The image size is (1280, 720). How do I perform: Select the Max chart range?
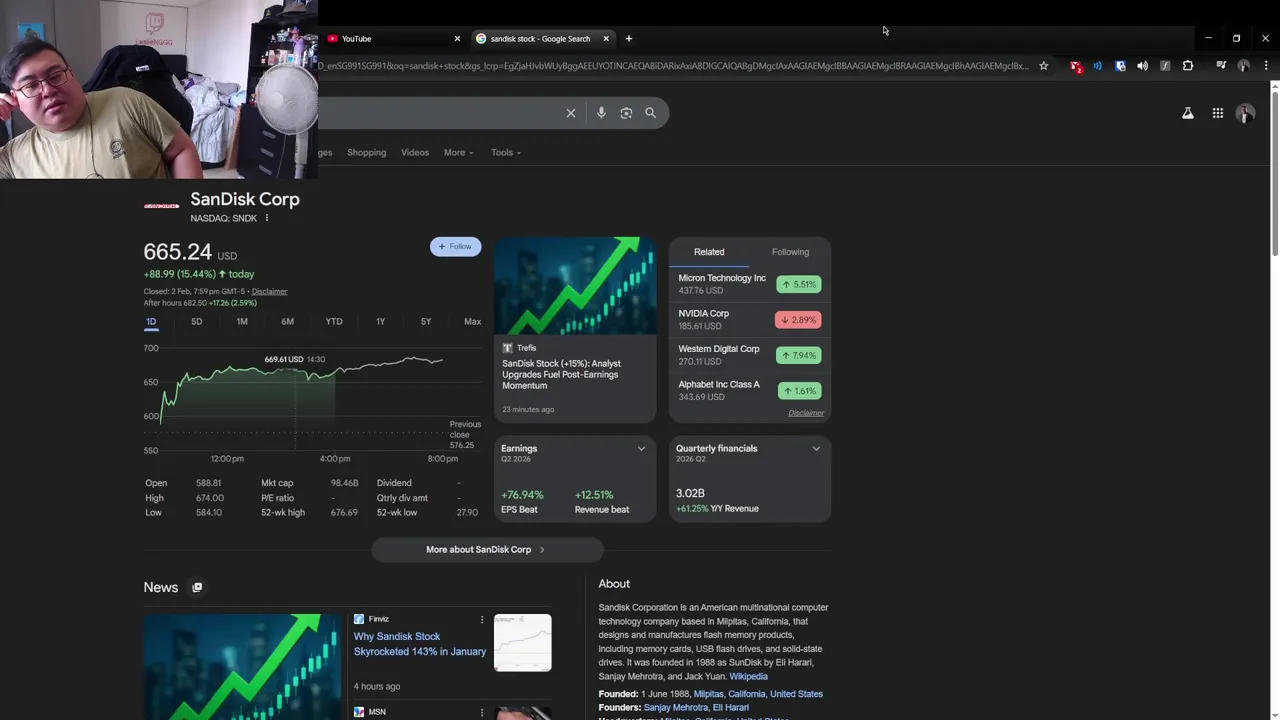472,321
